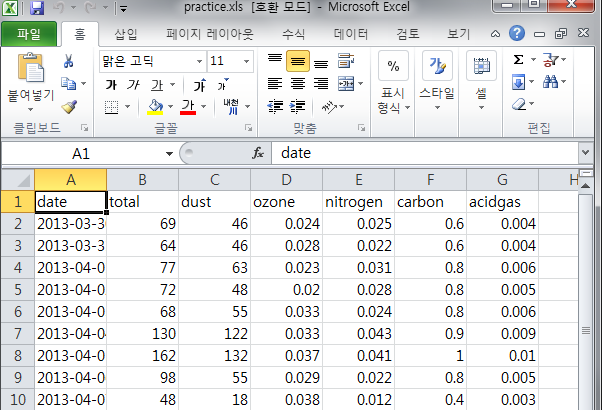Viewport: 602px width, 410px height.
Task: Apply the yellow fill color bucket
Action: (x=155, y=106)
